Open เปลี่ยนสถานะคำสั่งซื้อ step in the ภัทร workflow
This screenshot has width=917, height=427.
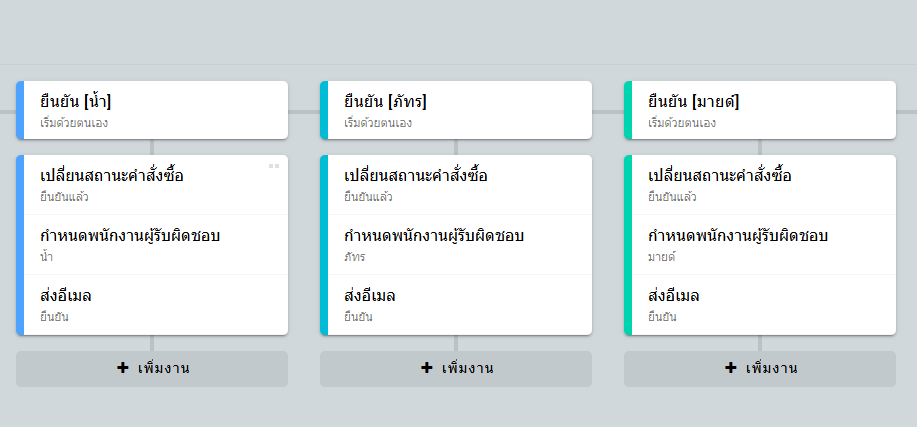(x=456, y=184)
